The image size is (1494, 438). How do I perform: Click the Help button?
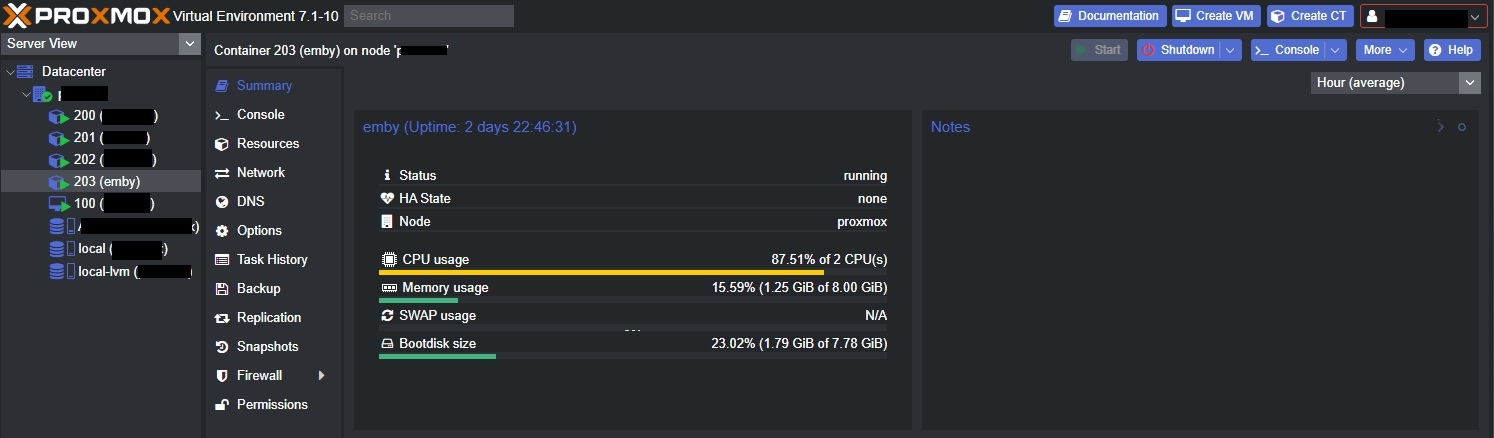pos(1452,50)
